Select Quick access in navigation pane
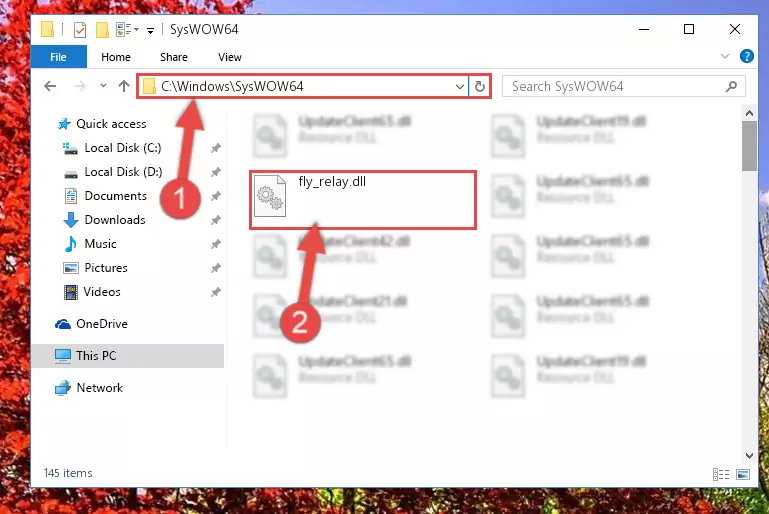Viewport: 769px width, 514px height. [103, 124]
